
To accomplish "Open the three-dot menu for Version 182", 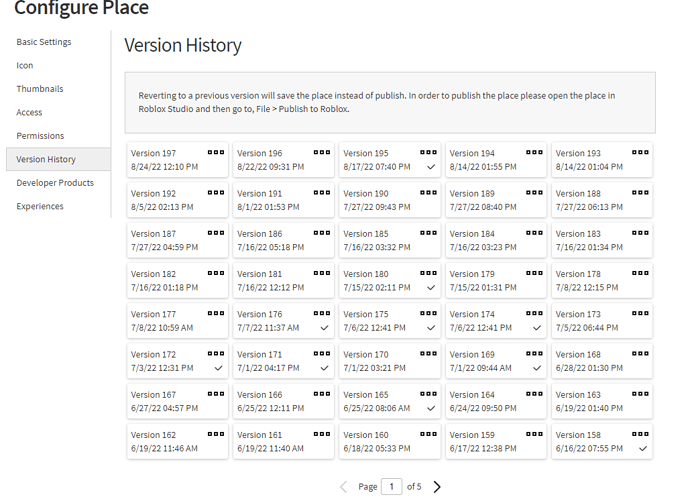I will click(216, 273).
